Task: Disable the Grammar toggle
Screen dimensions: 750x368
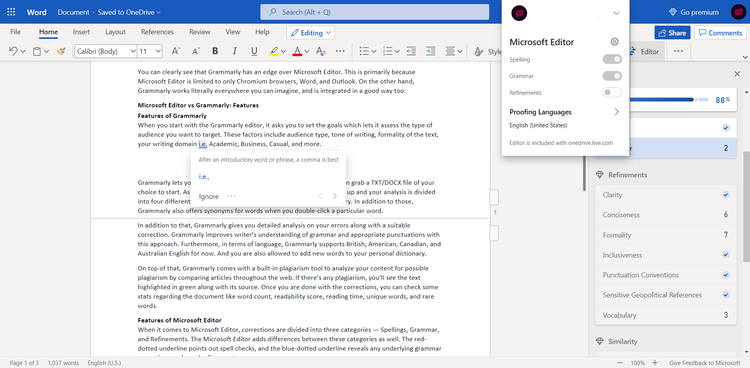Action: point(612,76)
